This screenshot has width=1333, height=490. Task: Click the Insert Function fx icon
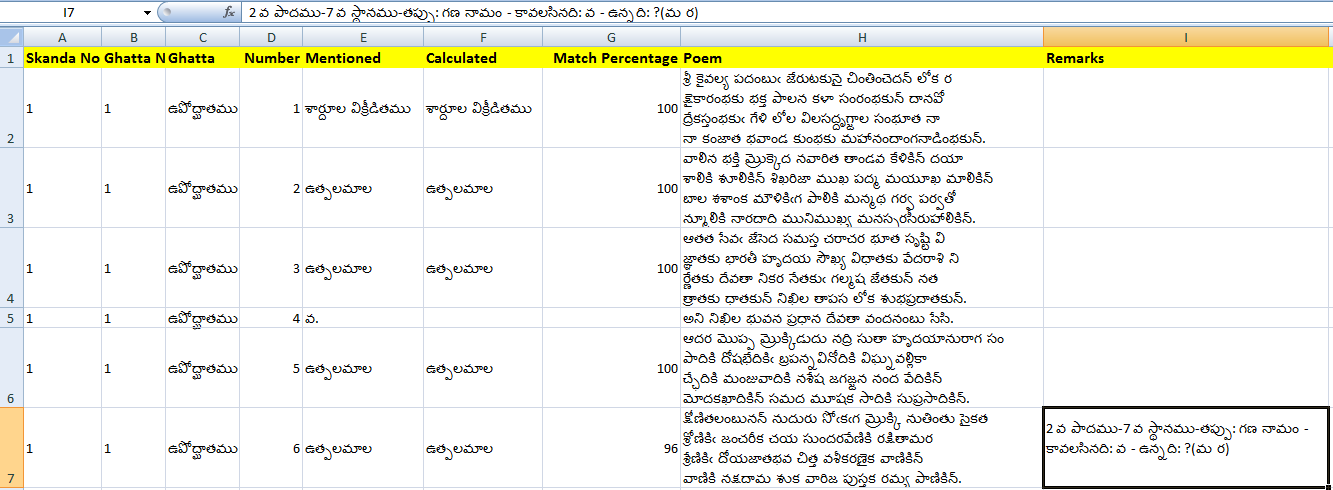tap(229, 13)
